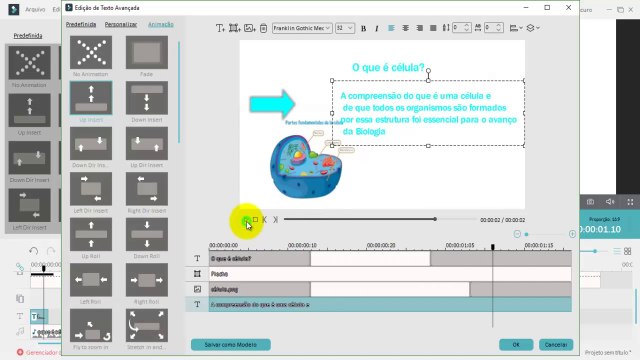Zoom in the dialog timeline
Screen dimensions: 640x360
pos(572,234)
